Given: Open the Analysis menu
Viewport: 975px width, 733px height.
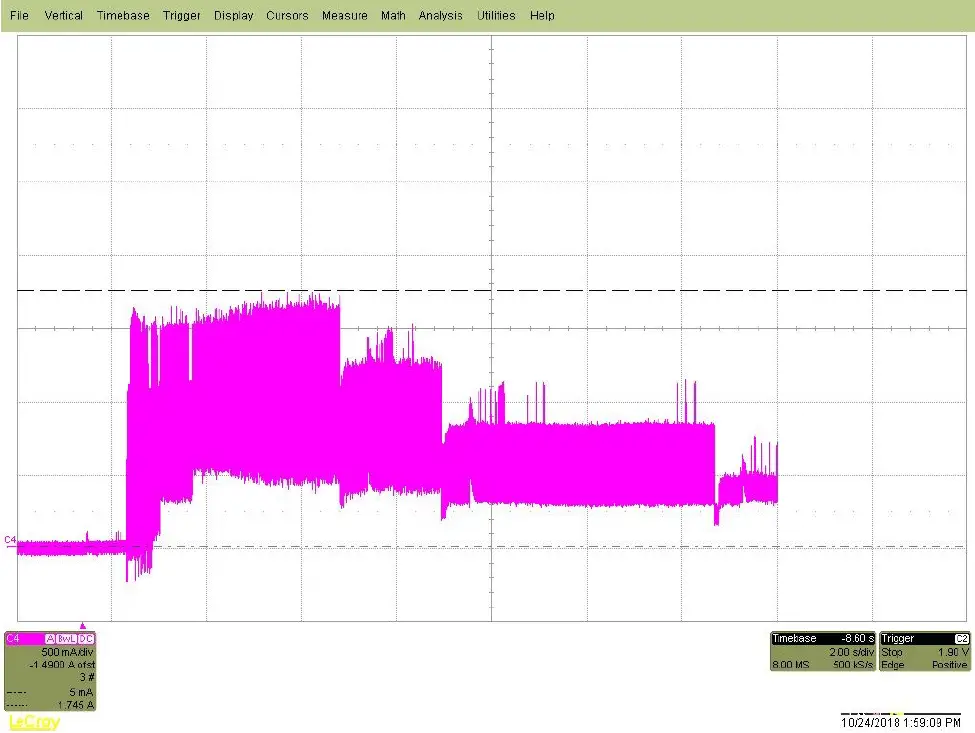Looking at the screenshot, I should [440, 16].
